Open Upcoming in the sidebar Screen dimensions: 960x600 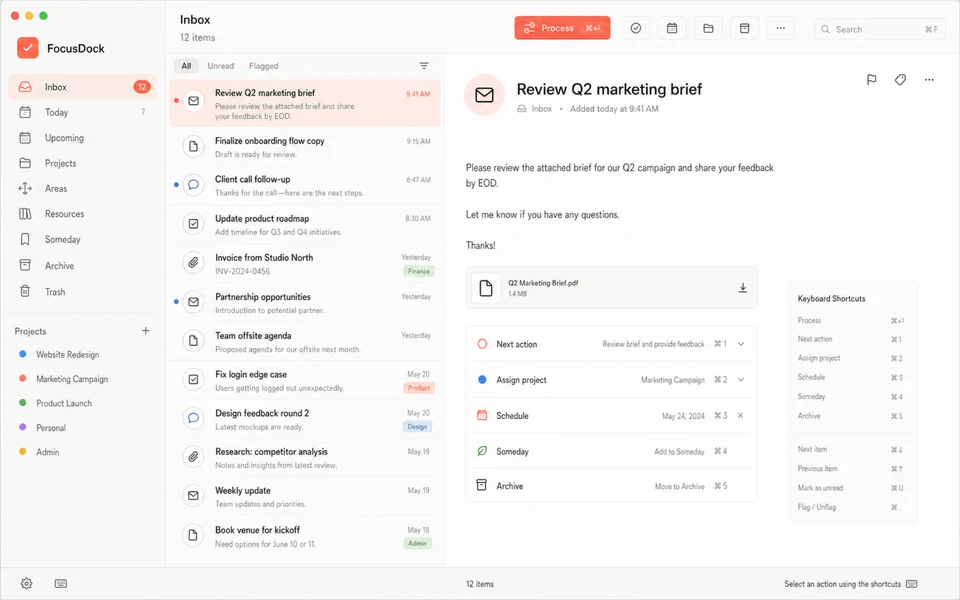pyautogui.click(x=83, y=138)
